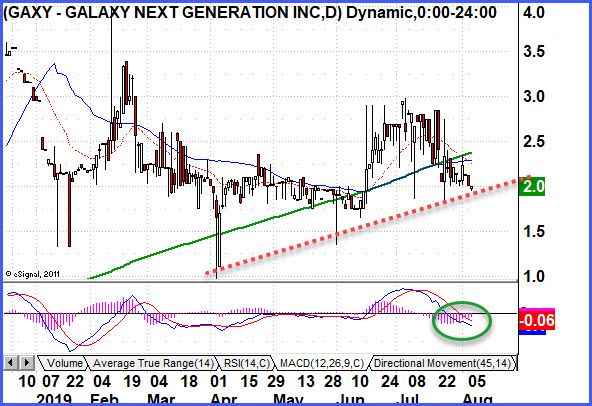Click the Jun month label on the time axis
The image size is (592, 406).
pos(350,399)
